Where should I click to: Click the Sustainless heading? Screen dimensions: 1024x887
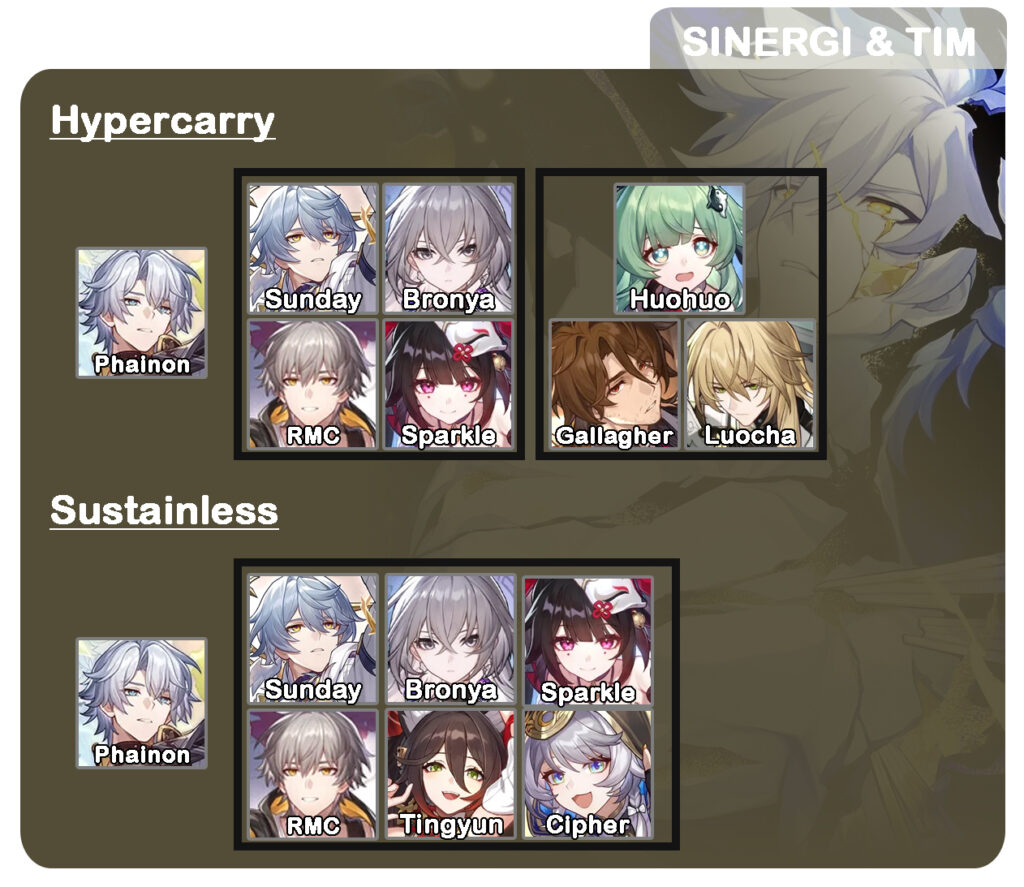pyautogui.click(x=164, y=510)
